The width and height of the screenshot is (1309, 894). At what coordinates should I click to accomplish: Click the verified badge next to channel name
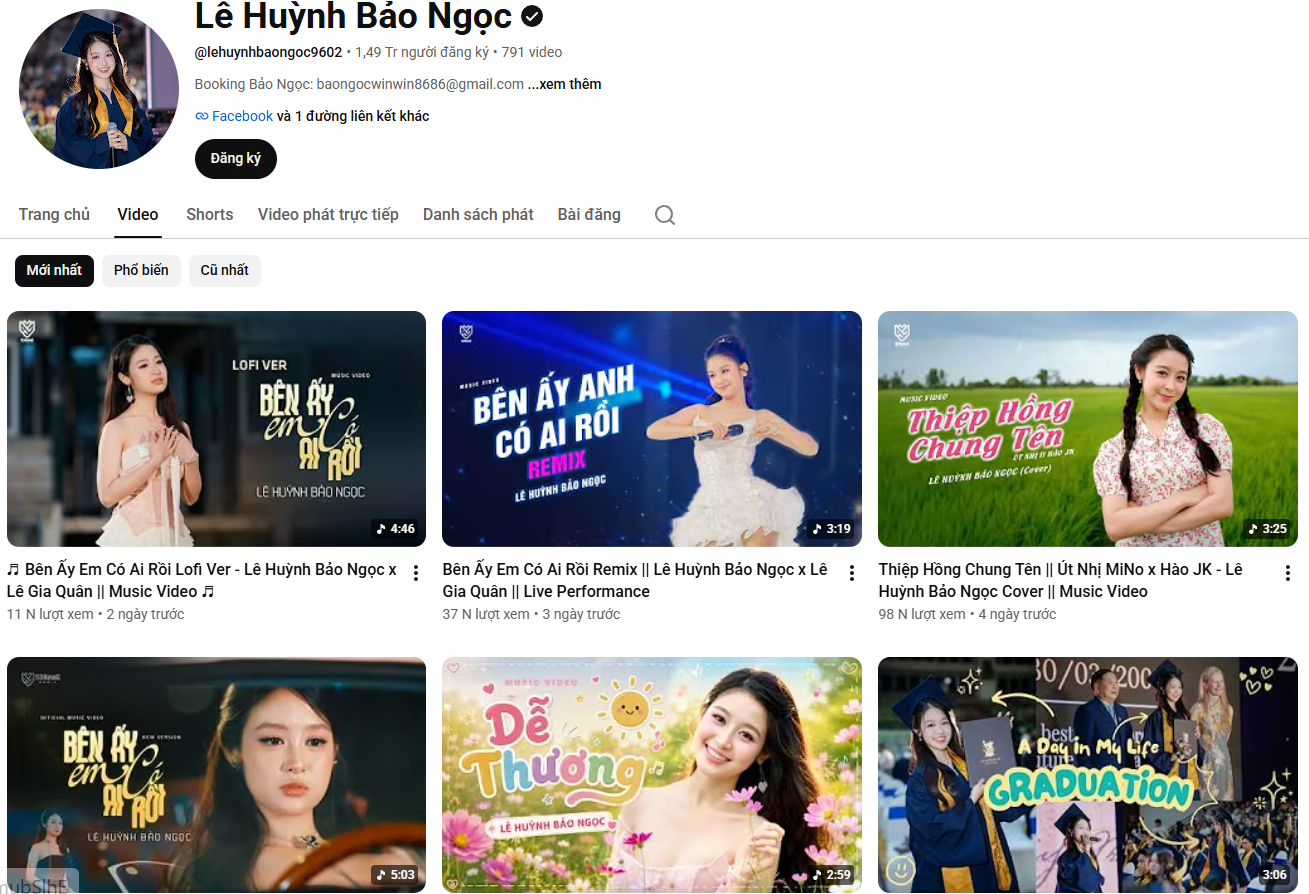tap(532, 16)
